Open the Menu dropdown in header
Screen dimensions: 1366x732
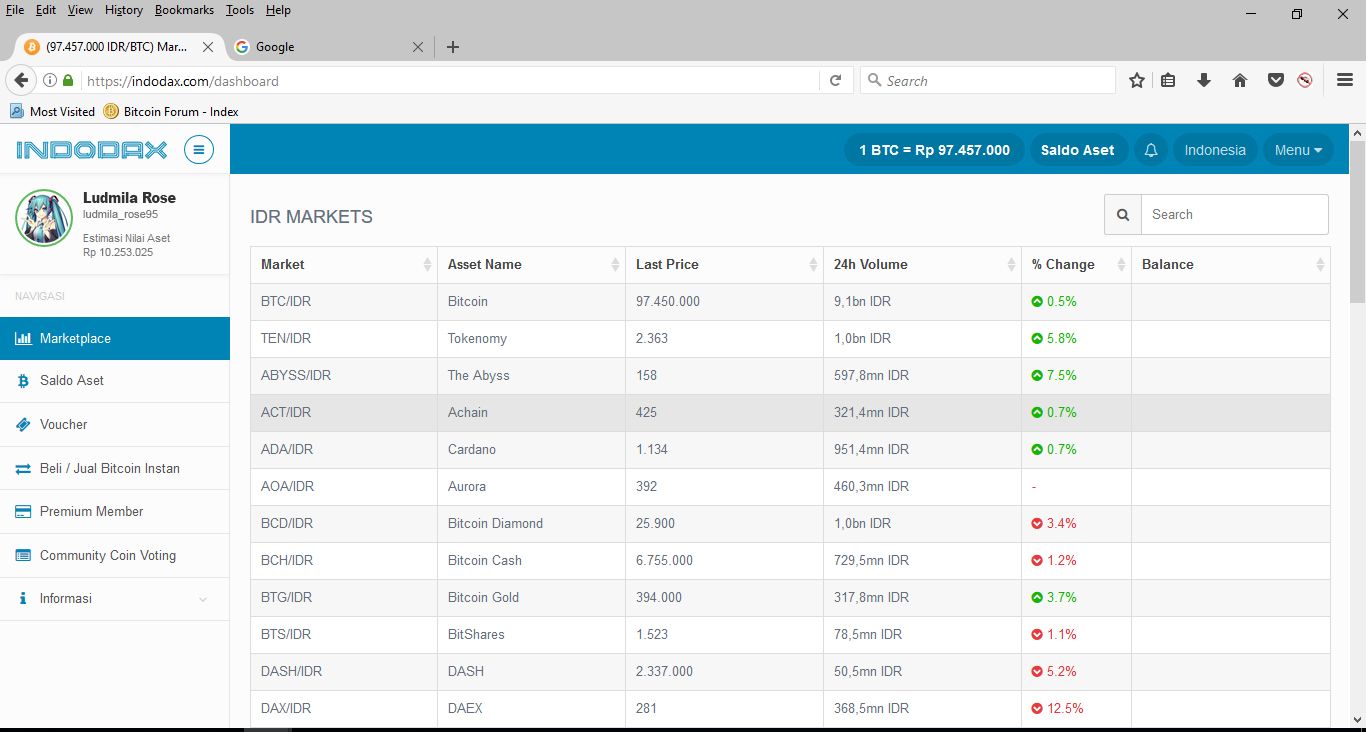[1298, 150]
